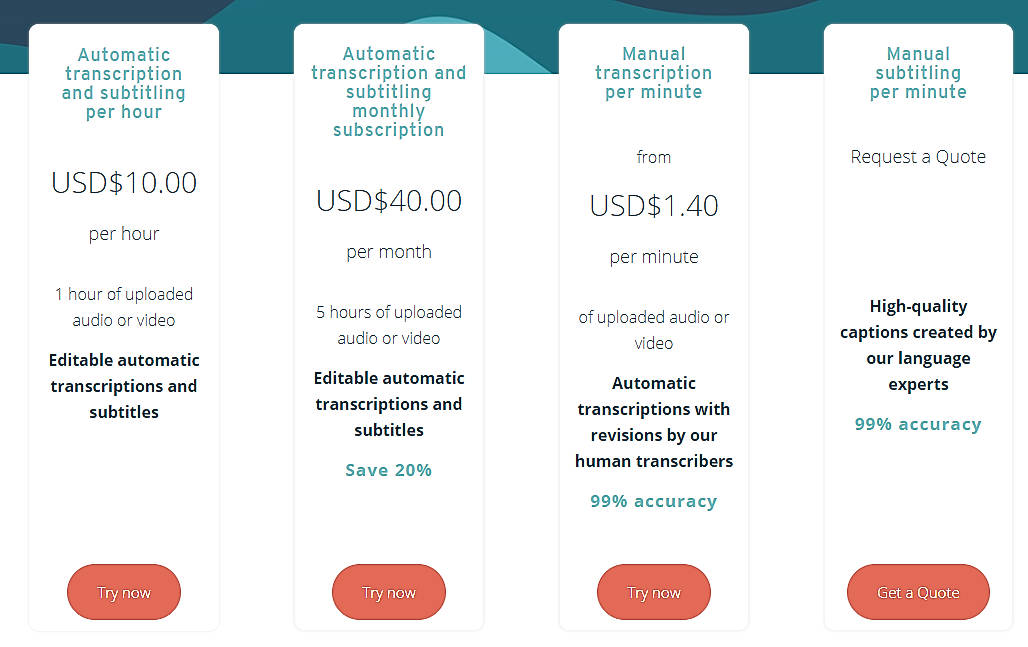Click the USD$1.40 price label
This screenshot has width=1028, height=647.
click(x=653, y=206)
